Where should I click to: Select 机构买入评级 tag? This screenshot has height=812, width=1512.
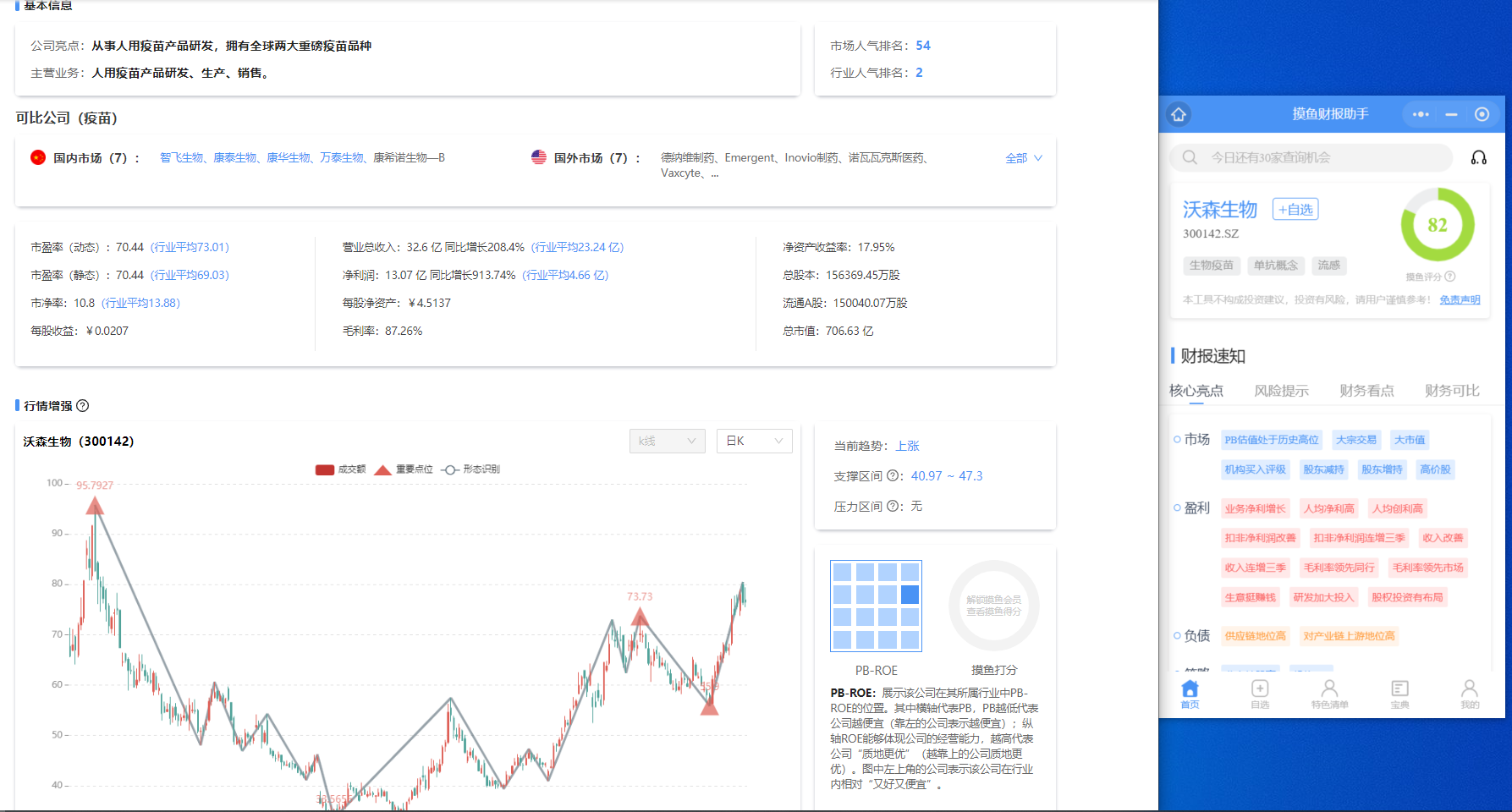point(1255,469)
